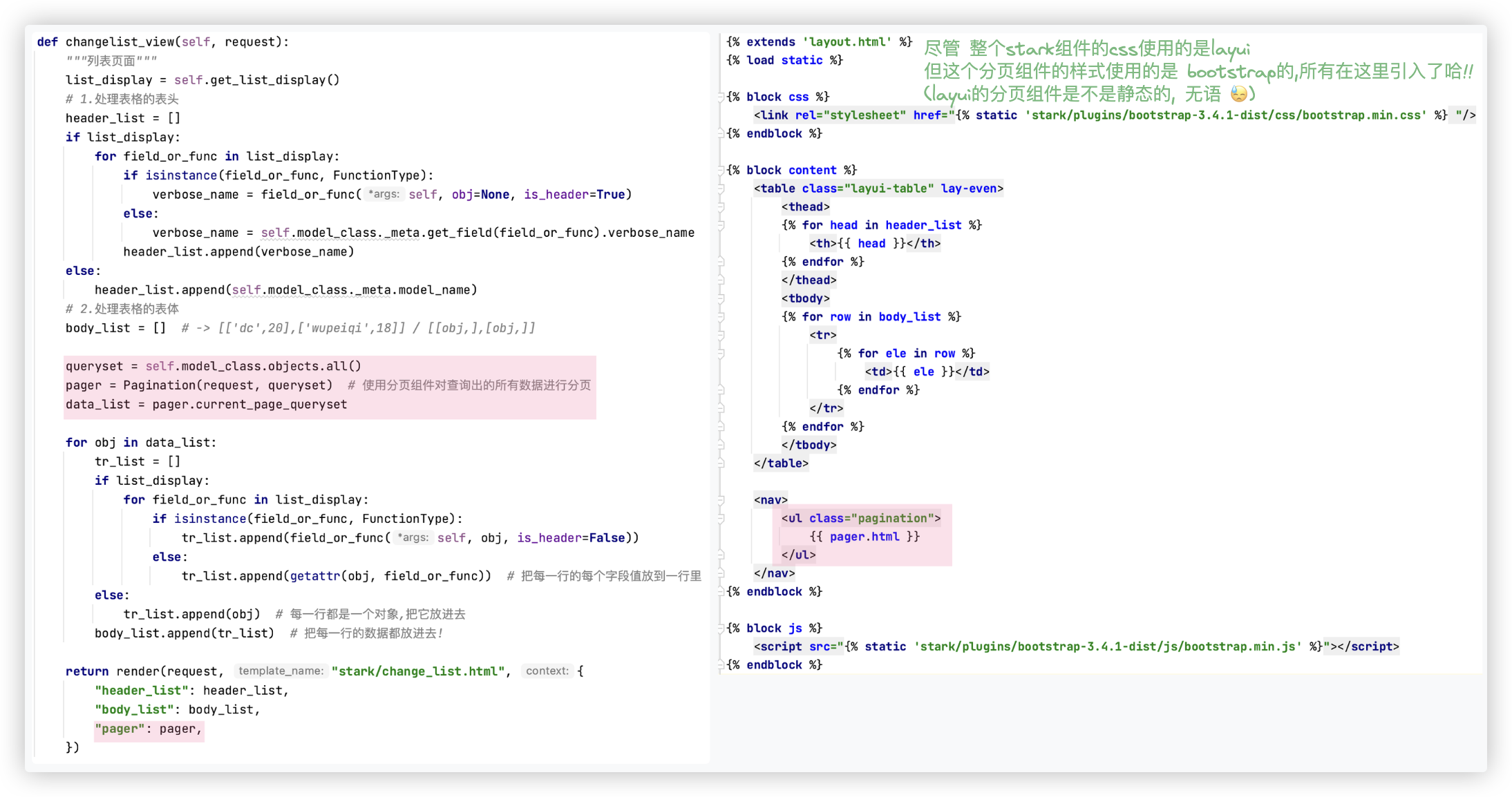This screenshot has height=797, width=1512.
Task: Collapse the 'block content' fold marker
Action: tap(721, 170)
